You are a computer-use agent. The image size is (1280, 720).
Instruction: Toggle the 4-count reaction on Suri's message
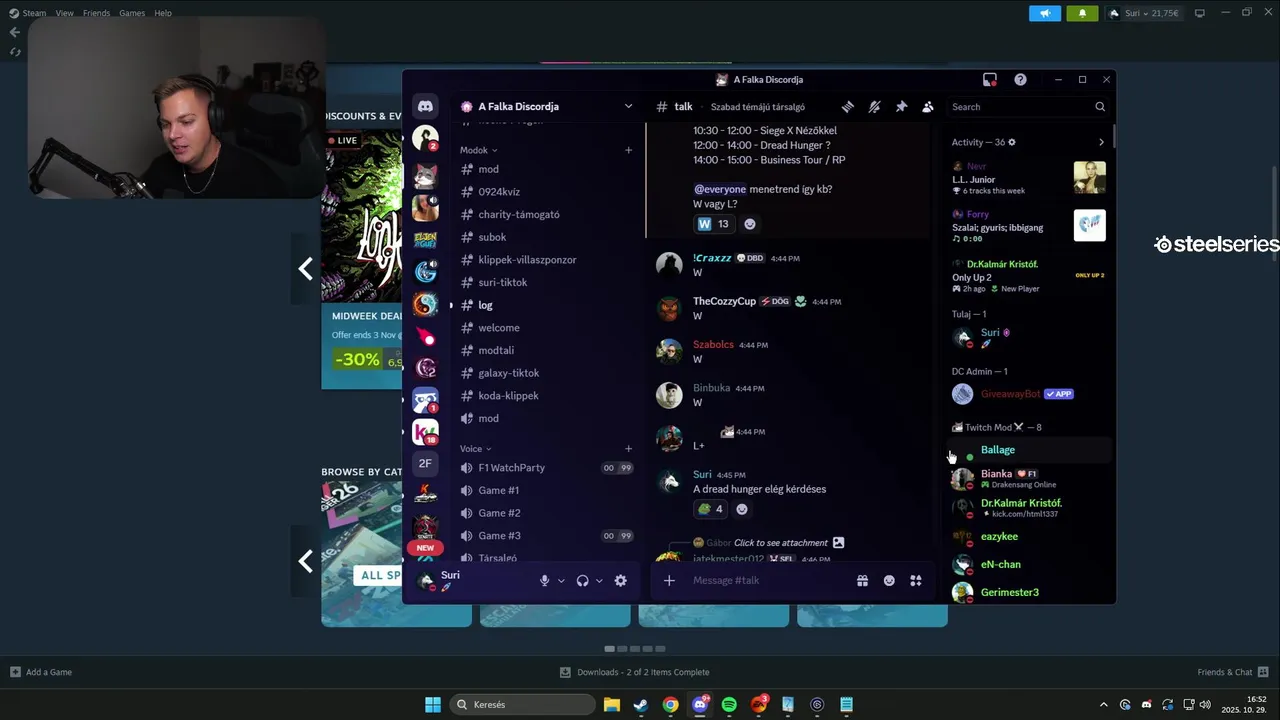pos(711,509)
